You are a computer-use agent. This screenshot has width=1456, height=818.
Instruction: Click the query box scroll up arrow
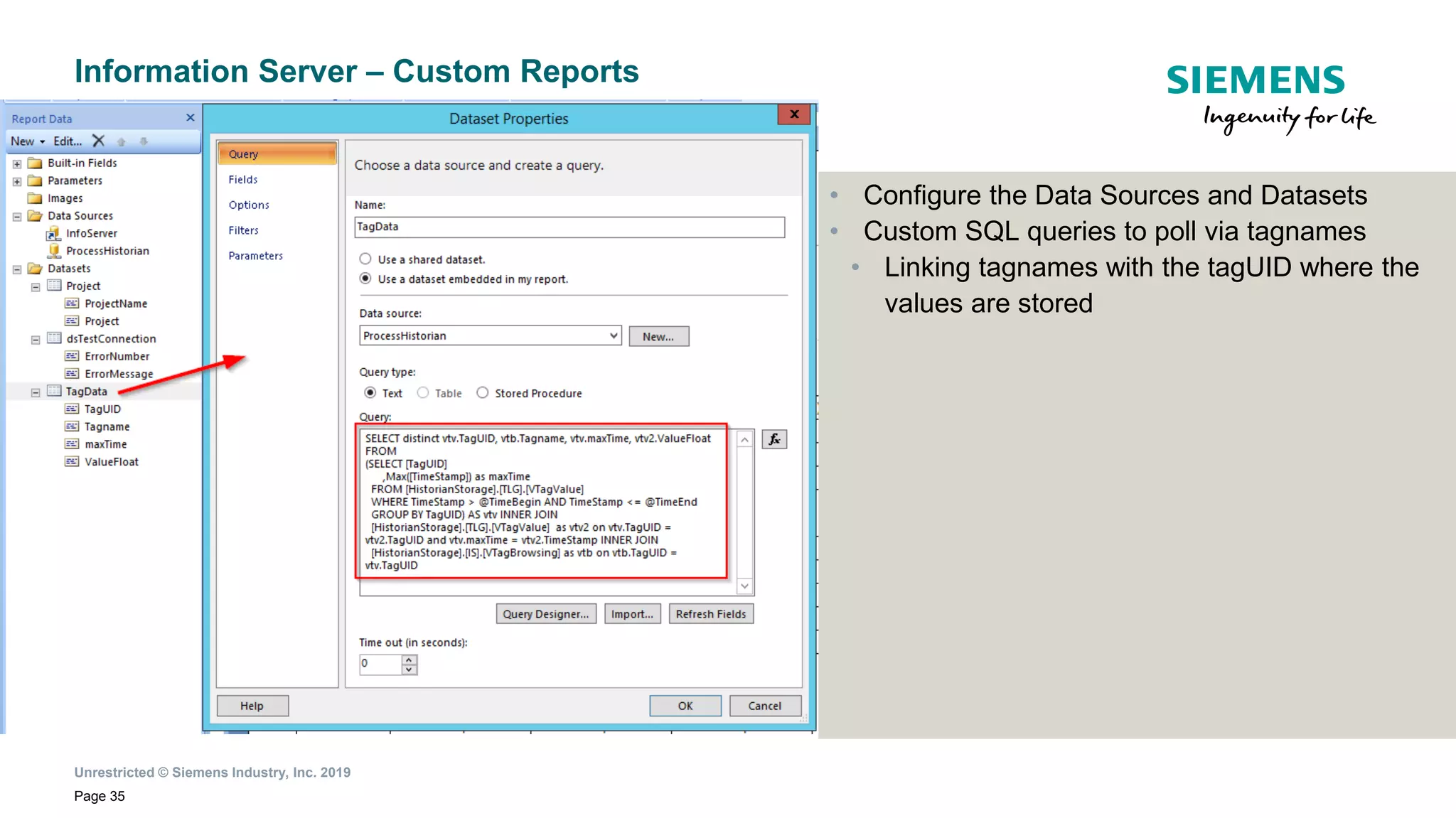[744, 440]
